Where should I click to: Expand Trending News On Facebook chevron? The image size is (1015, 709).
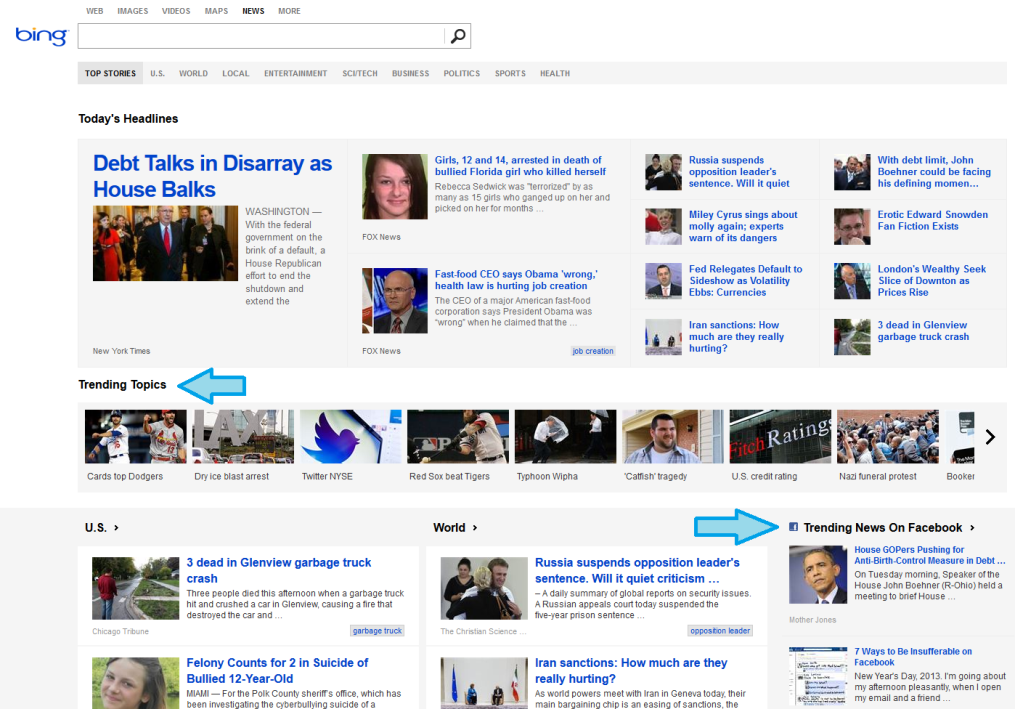[x=972, y=528]
